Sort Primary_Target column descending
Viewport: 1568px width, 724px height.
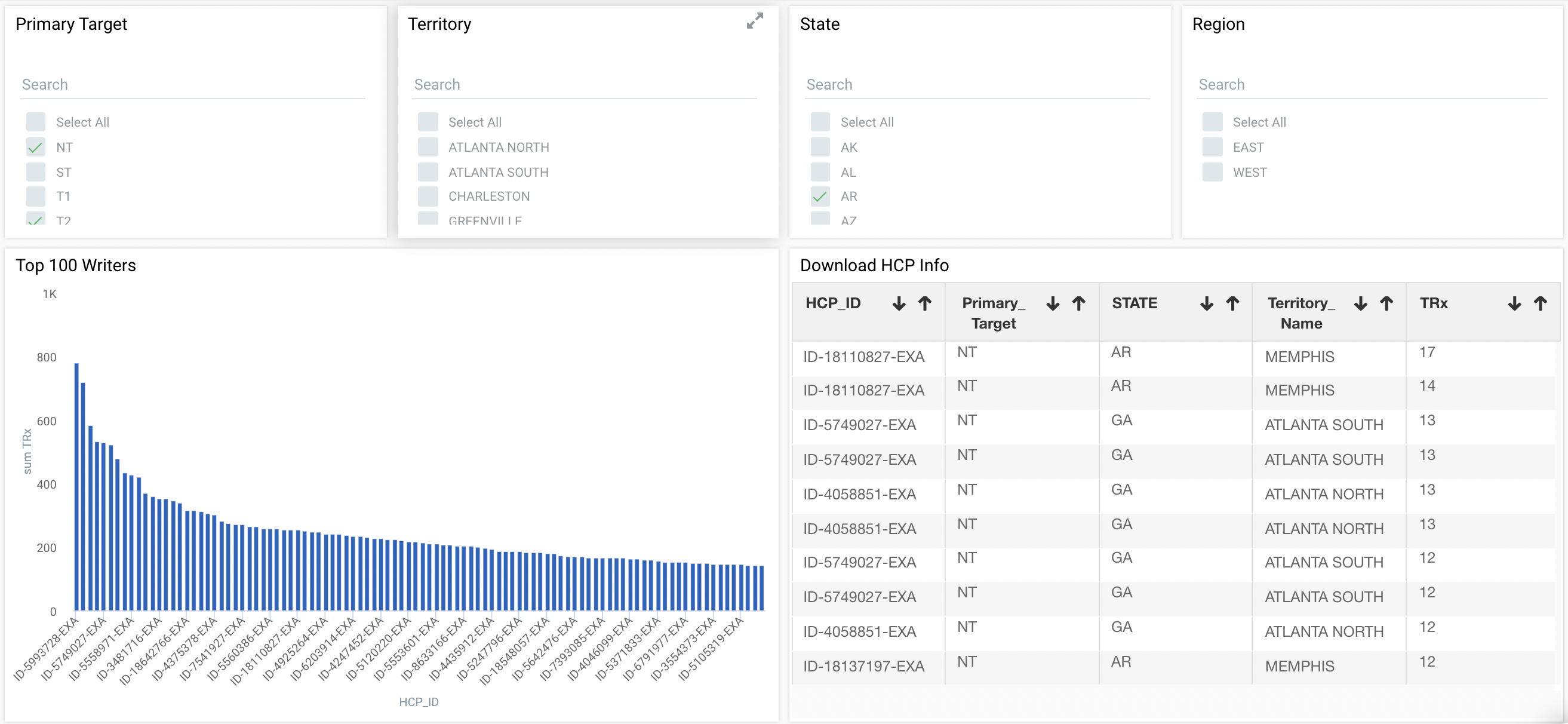[1053, 303]
